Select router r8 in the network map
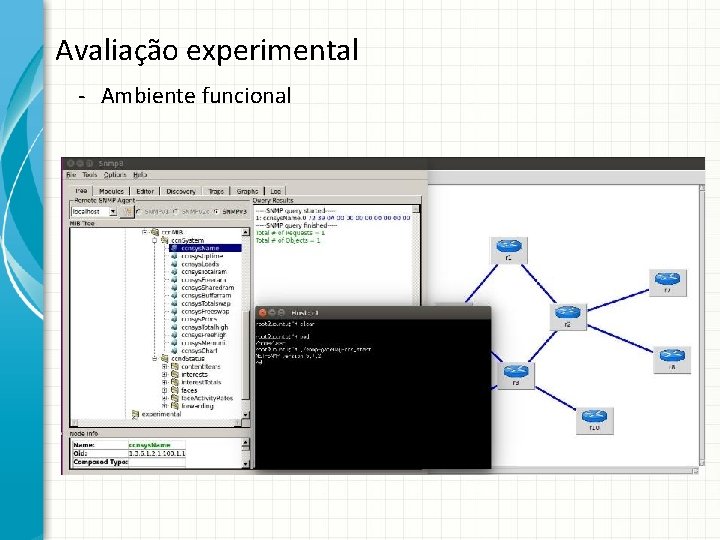Screen dimensions: 720x540 coord(672,360)
